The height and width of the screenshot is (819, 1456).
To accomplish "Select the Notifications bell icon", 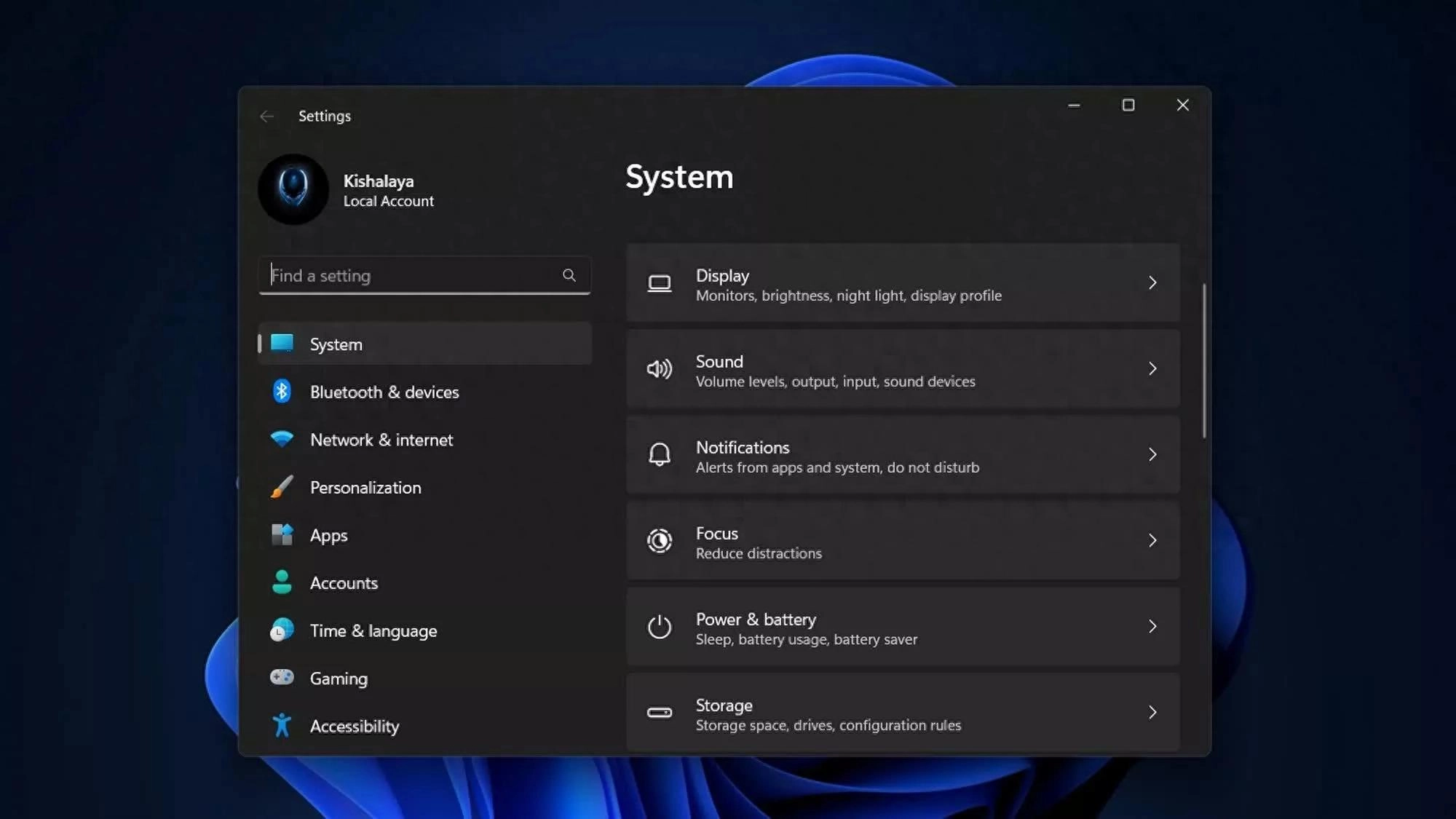I will 660,454.
